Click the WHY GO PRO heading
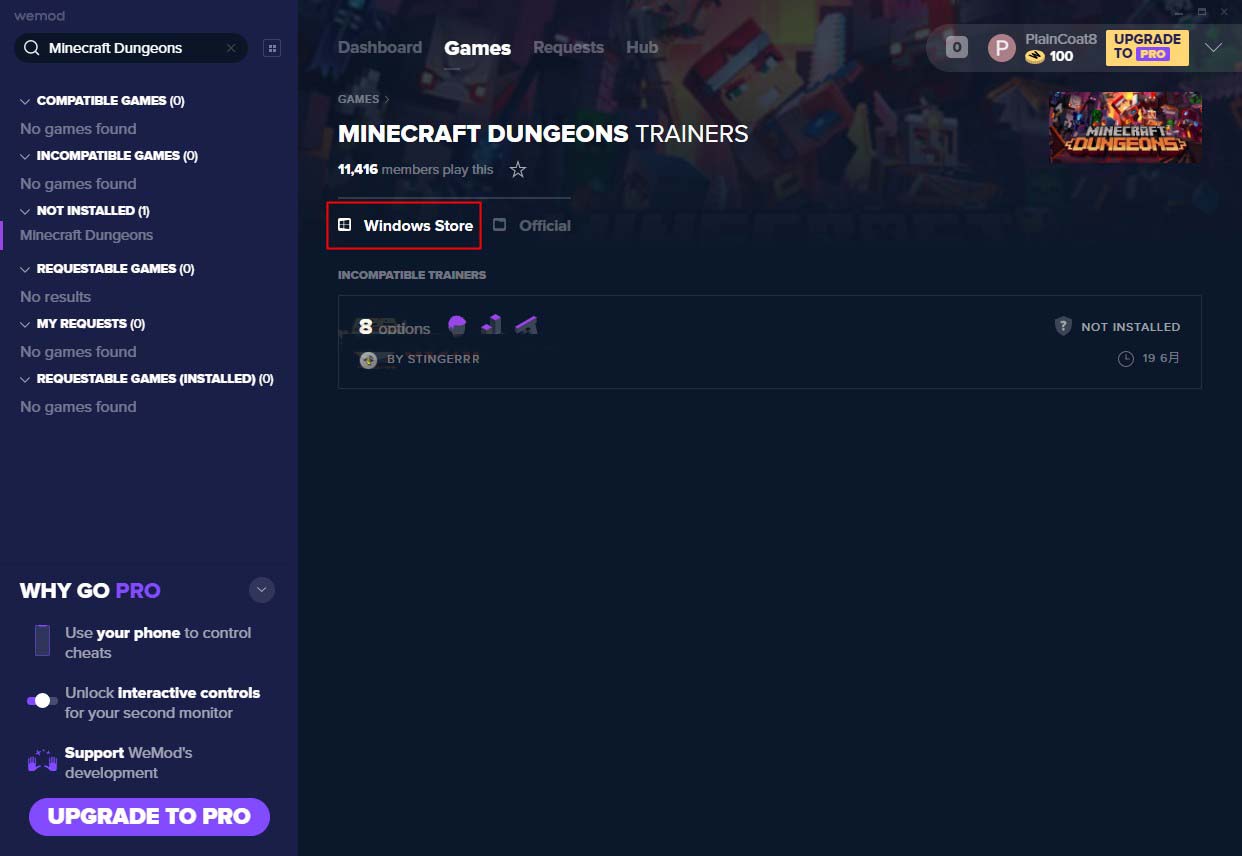This screenshot has width=1242, height=856. click(x=90, y=590)
